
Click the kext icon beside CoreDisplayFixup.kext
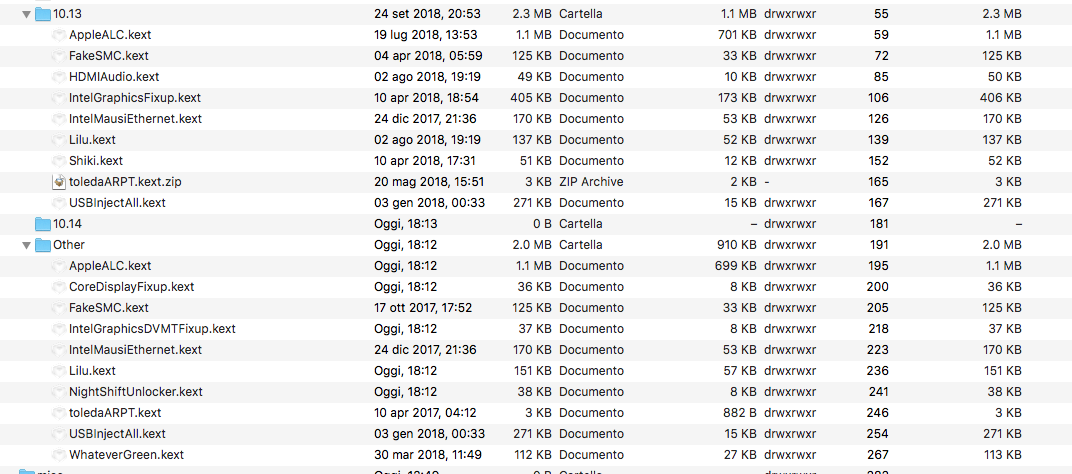[x=59, y=287]
